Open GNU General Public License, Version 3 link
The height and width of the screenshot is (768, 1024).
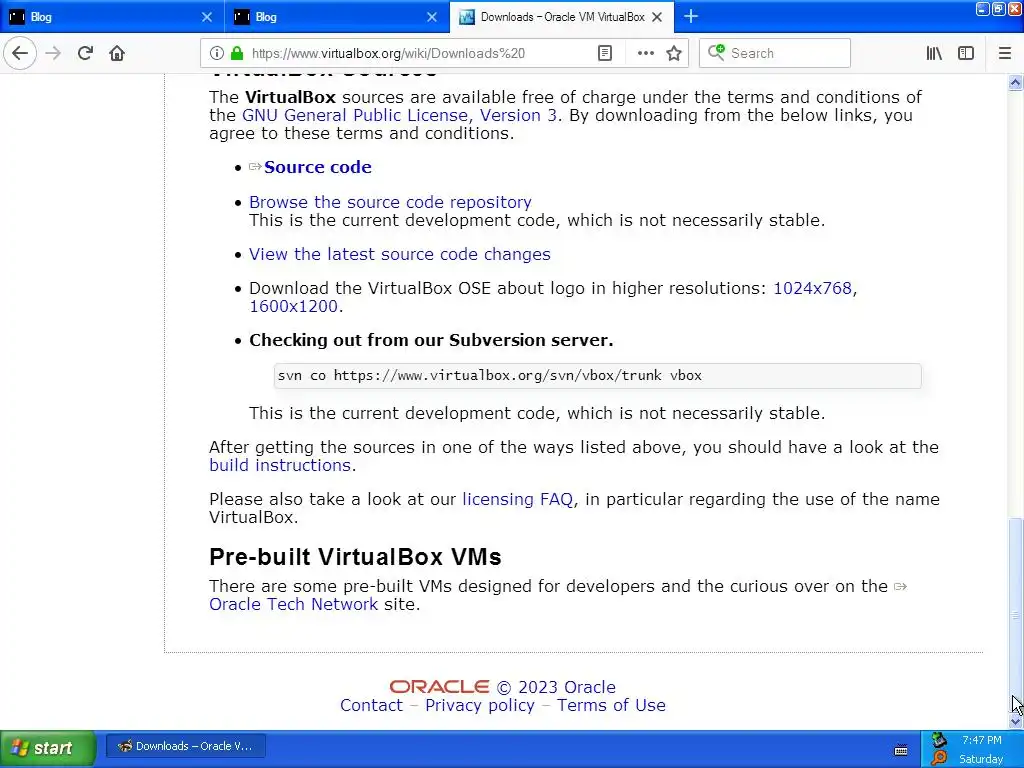399,116
